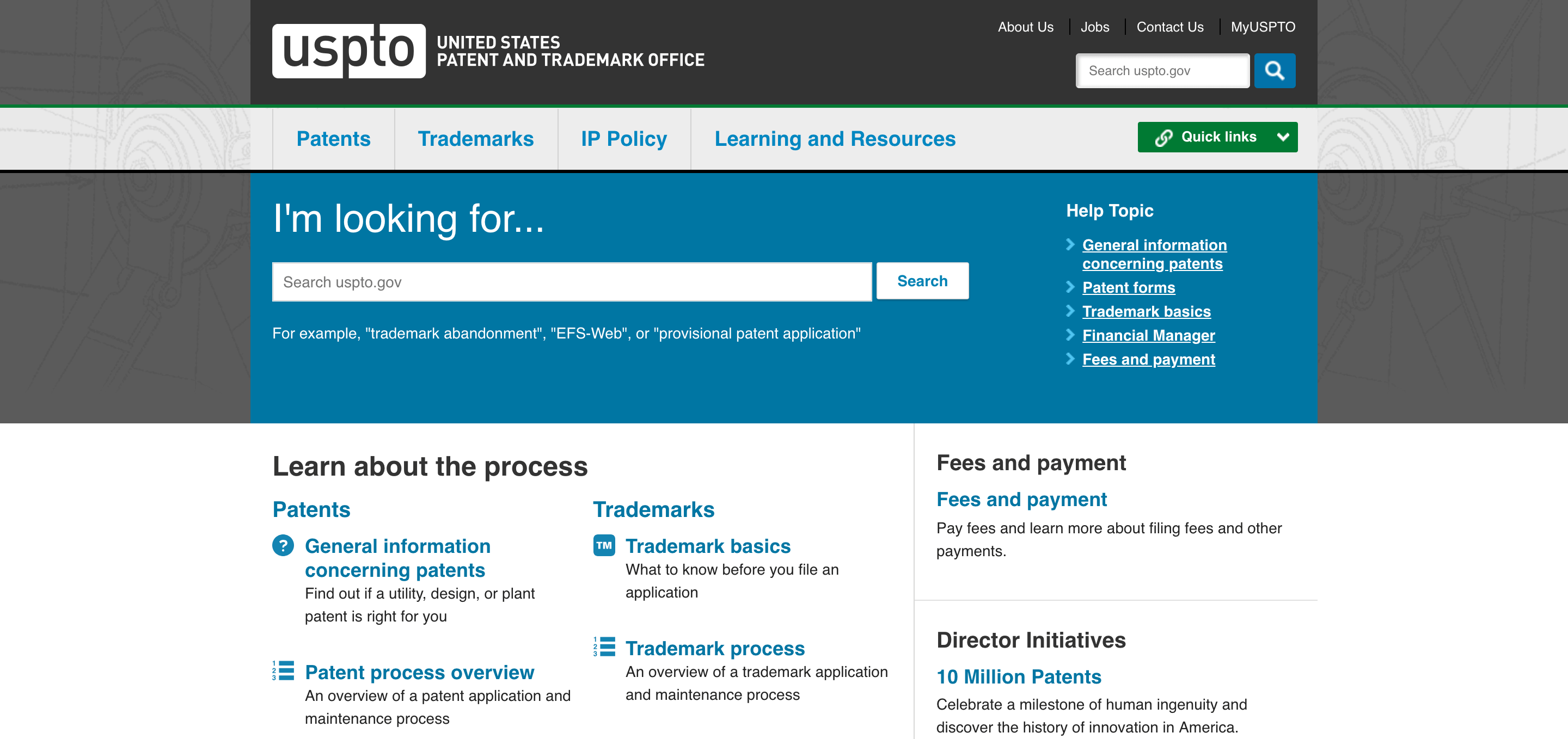Open the IP Policy menu
The image size is (1568, 739).
pyautogui.click(x=623, y=139)
